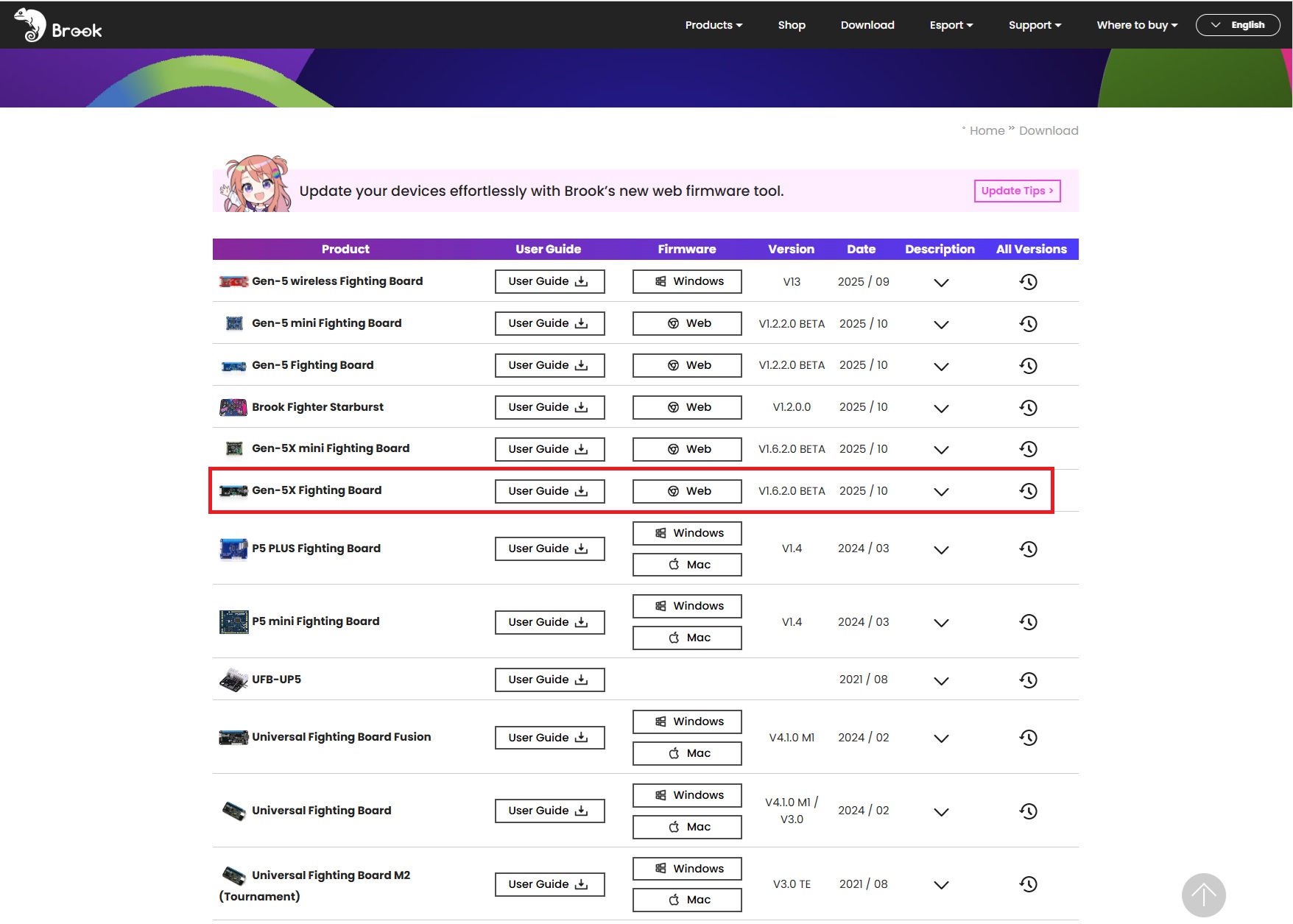Screen dimensions: 1293x924
Task: Download User Guide for UFB-UP5
Action: point(549,680)
